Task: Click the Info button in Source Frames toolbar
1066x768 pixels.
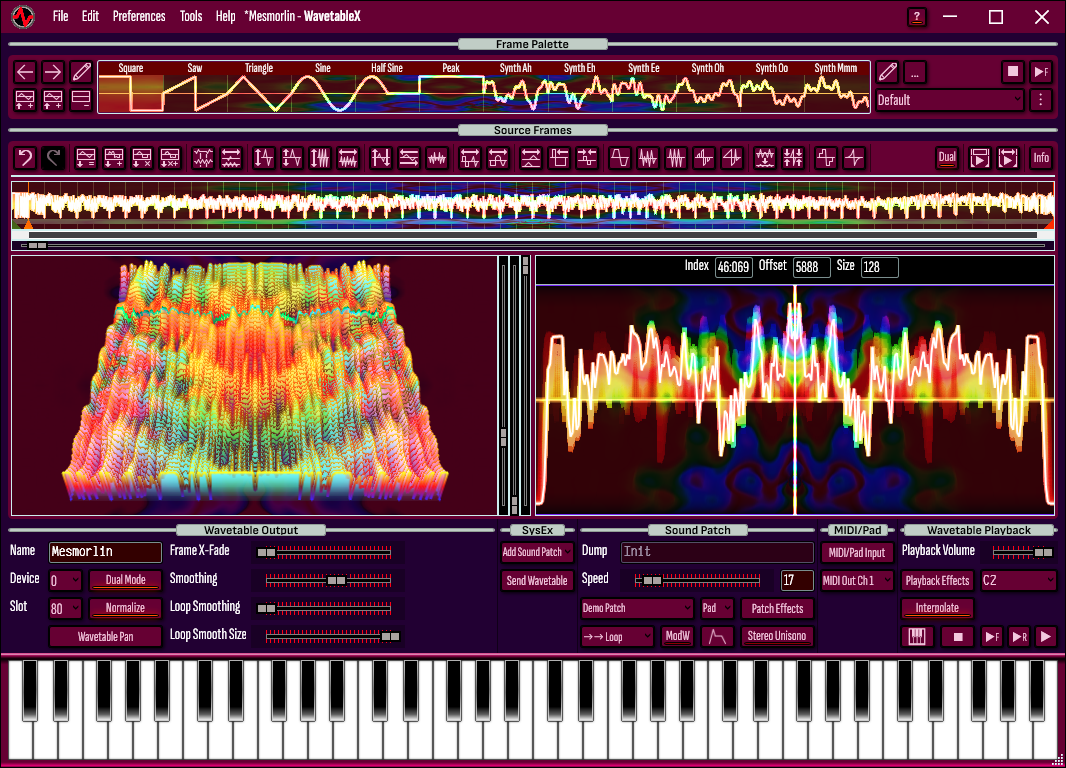Action: 1041,158
